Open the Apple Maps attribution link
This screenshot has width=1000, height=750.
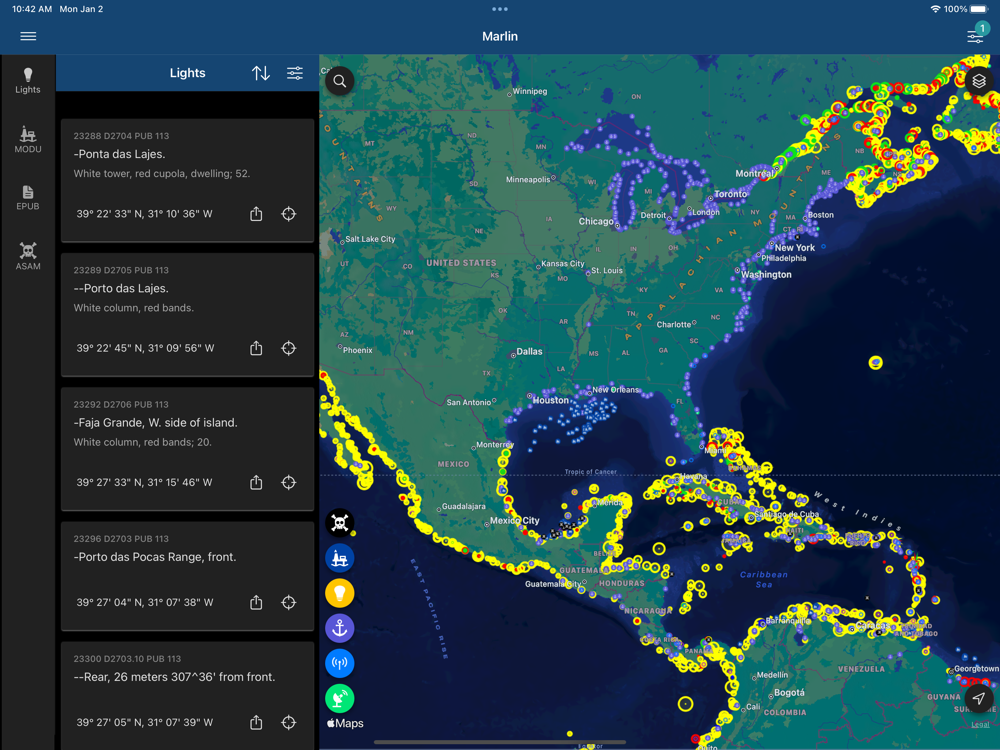coord(345,723)
